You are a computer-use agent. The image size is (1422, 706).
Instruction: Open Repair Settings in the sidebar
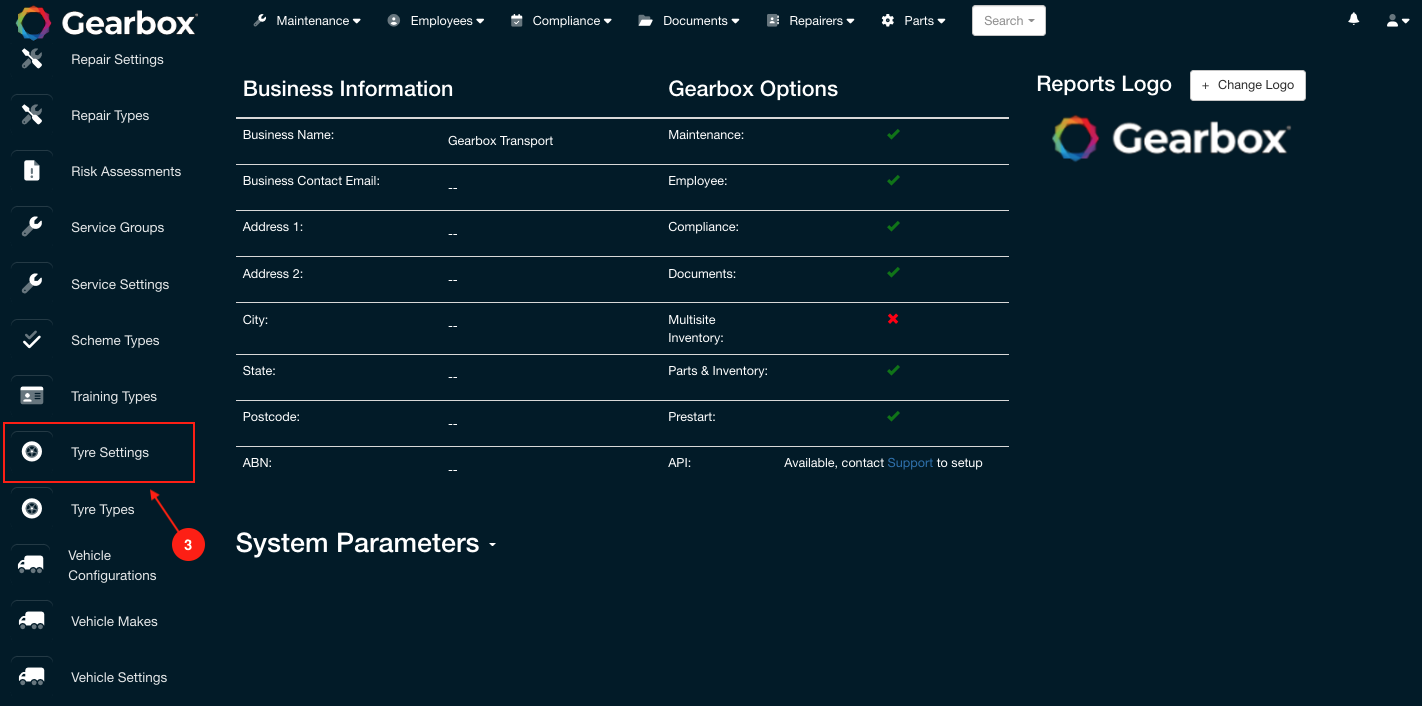(x=117, y=59)
